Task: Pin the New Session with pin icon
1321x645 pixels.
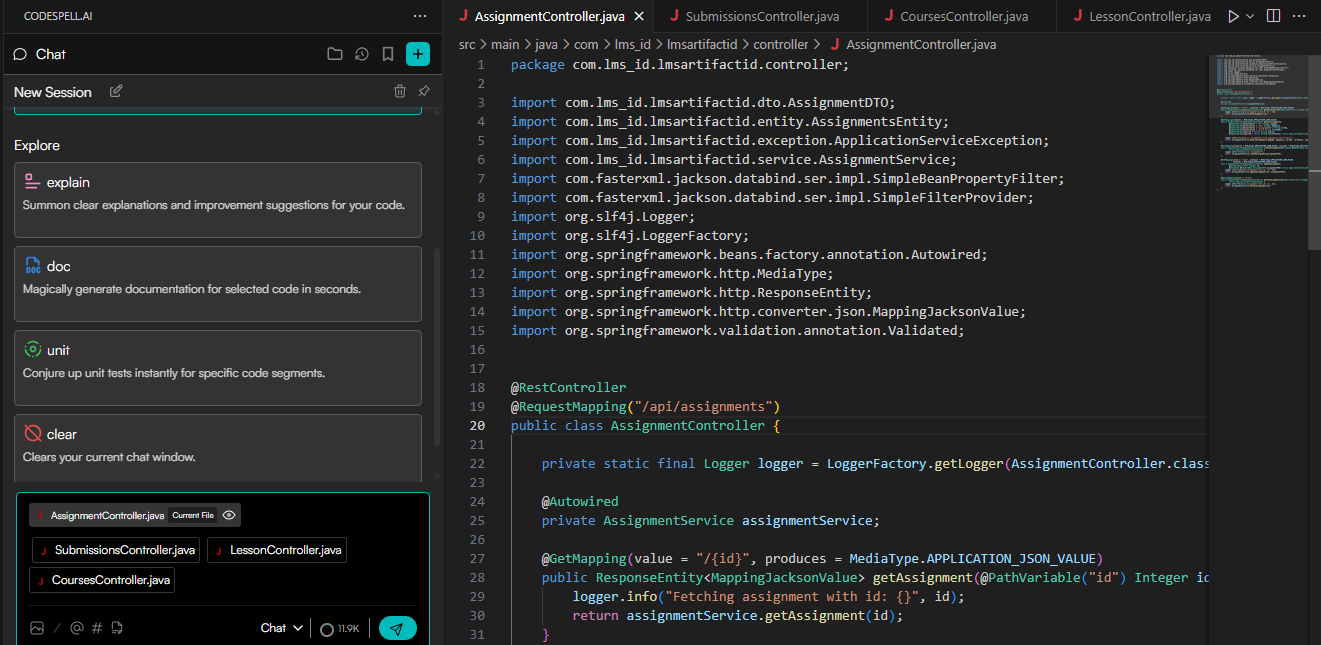Action: [x=424, y=91]
